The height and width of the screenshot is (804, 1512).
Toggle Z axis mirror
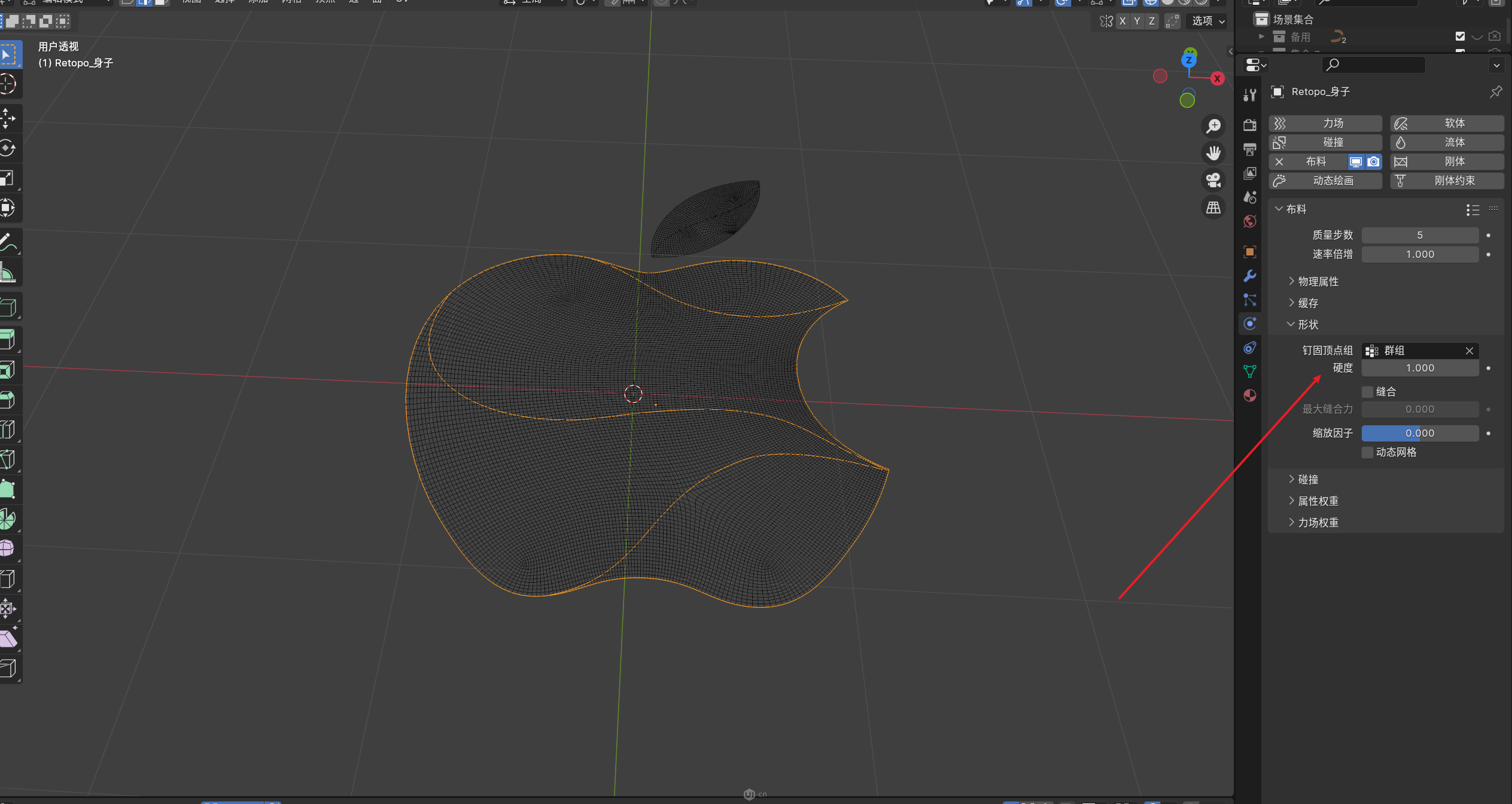pyautogui.click(x=1151, y=22)
